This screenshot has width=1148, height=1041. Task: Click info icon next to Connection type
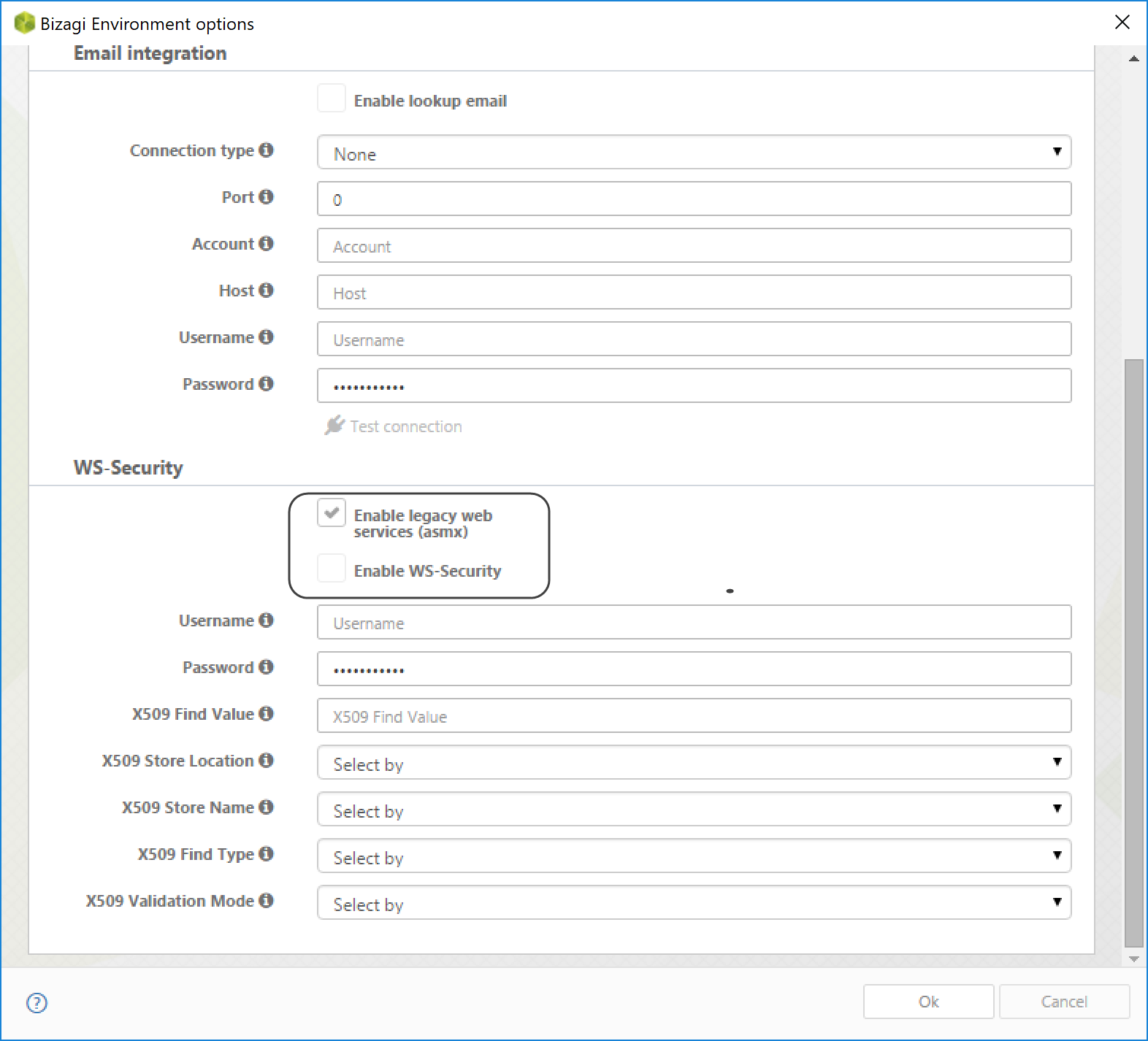tap(266, 150)
